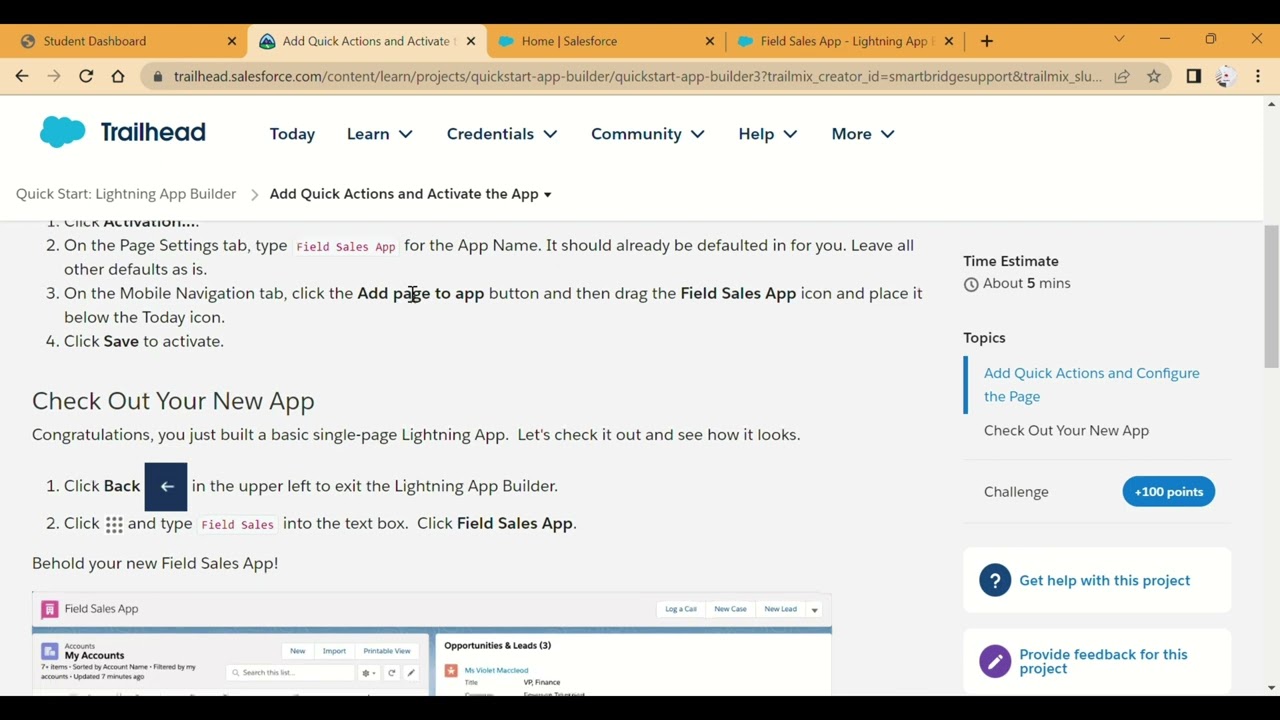Click the Field Sales App screenshot image
The height and width of the screenshot is (720, 1280).
click(432, 645)
